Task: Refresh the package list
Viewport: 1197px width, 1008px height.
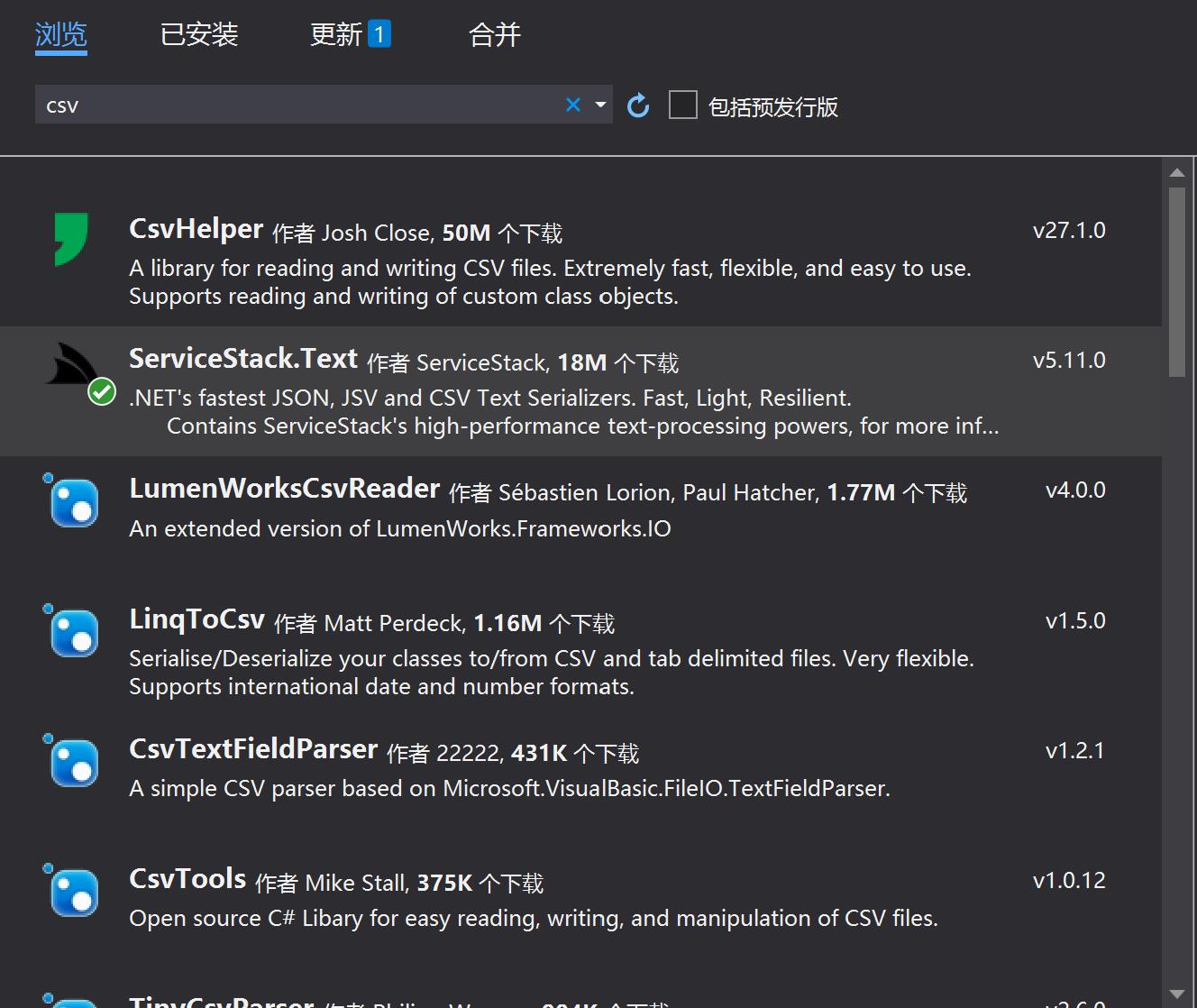Action: [638, 105]
